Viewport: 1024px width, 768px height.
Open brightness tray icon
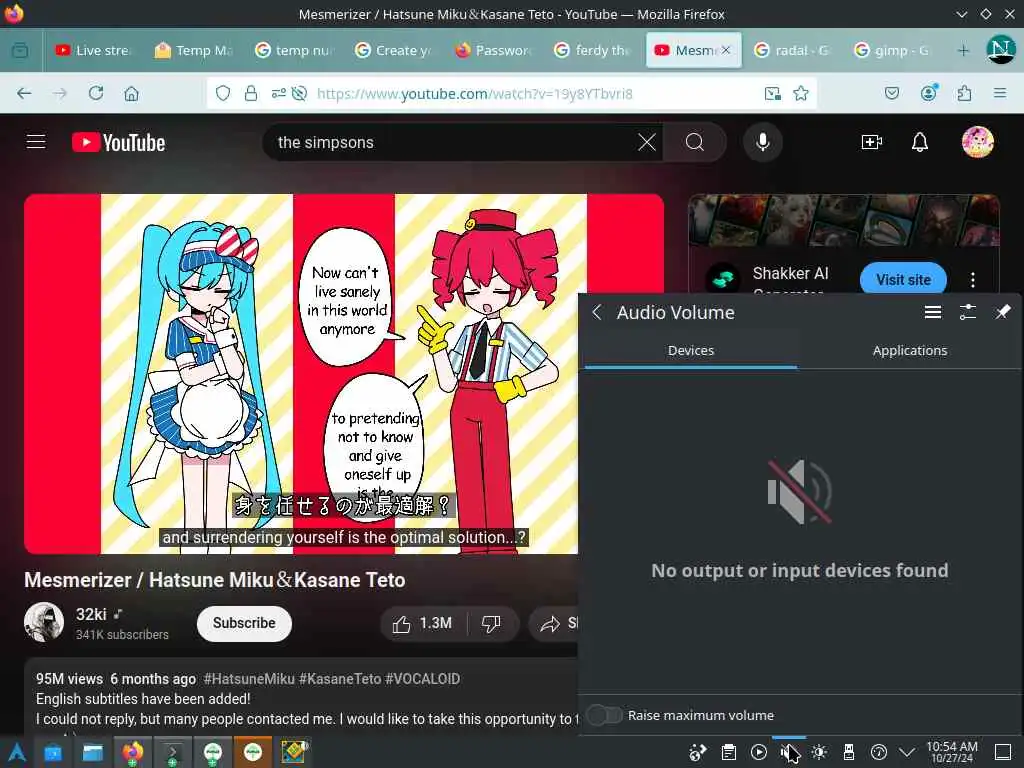[819, 752]
